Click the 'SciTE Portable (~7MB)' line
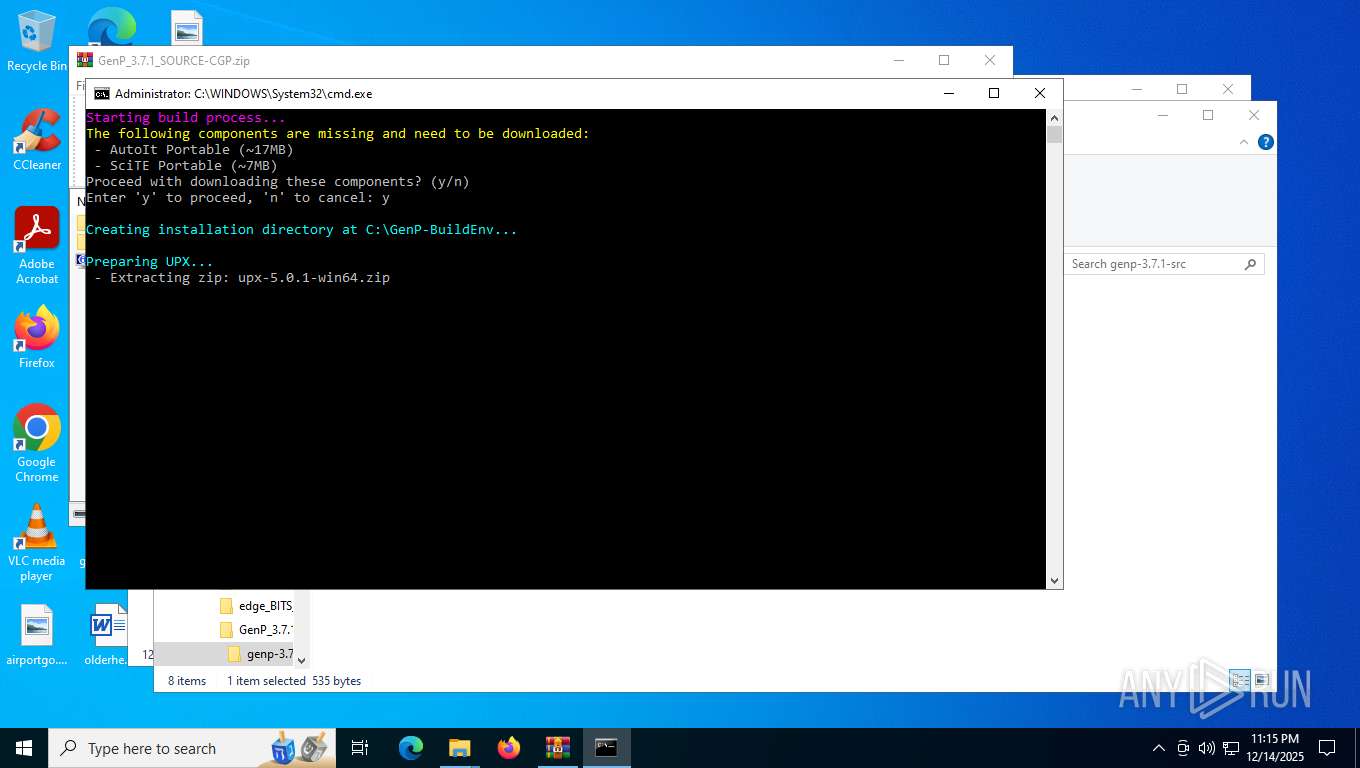Image resolution: width=1360 pixels, height=768 pixels. point(194,166)
